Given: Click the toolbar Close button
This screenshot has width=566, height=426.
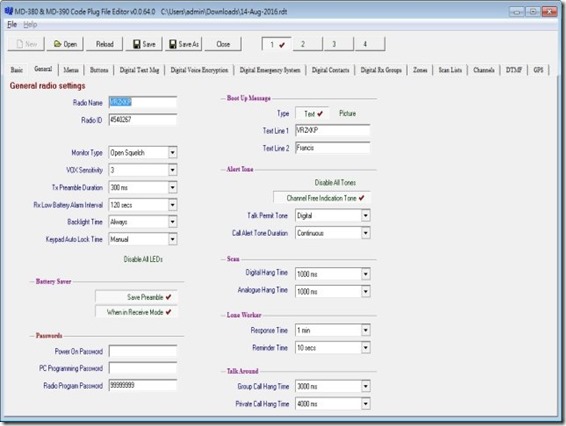Looking at the screenshot, I should point(223,44).
